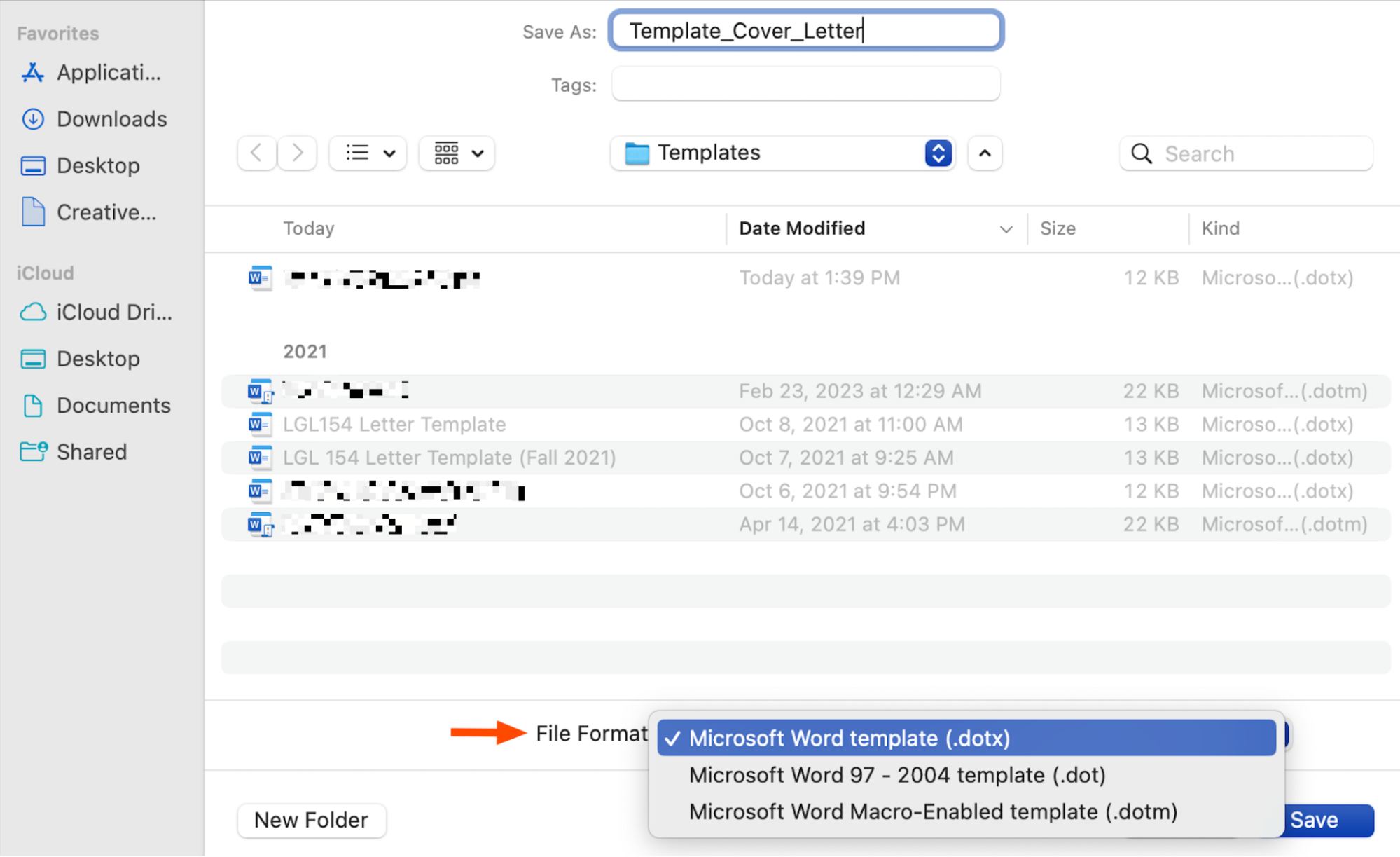This screenshot has width=1400, height=857.
Task: Choose Macro-Enabled template (.dotm) format
Action: tap(966, 812)
